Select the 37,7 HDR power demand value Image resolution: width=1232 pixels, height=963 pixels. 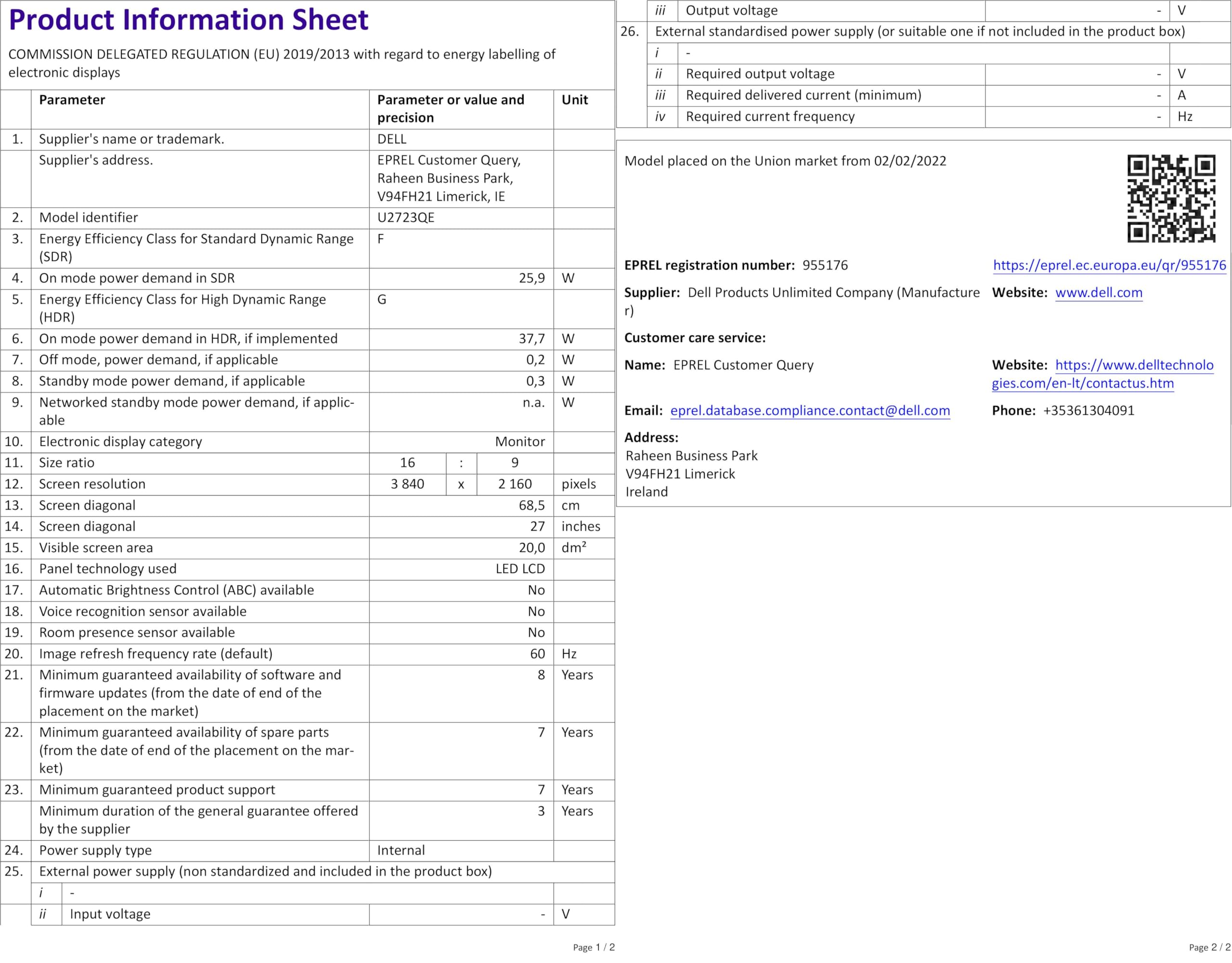(531, 339)
